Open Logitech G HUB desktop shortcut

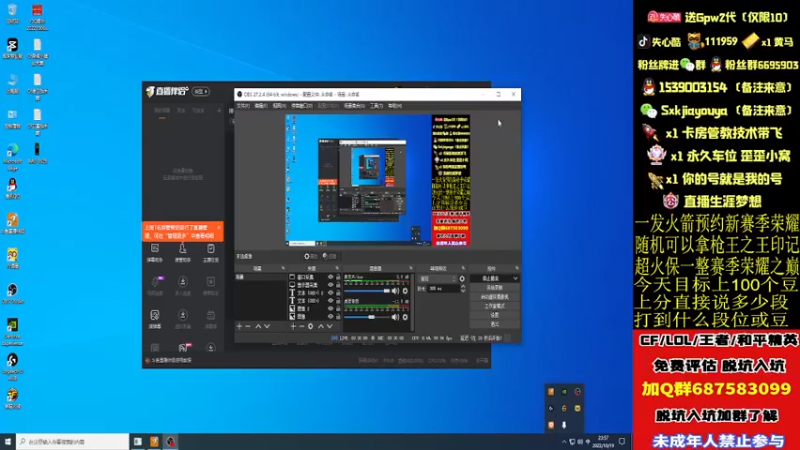[12, 367]
